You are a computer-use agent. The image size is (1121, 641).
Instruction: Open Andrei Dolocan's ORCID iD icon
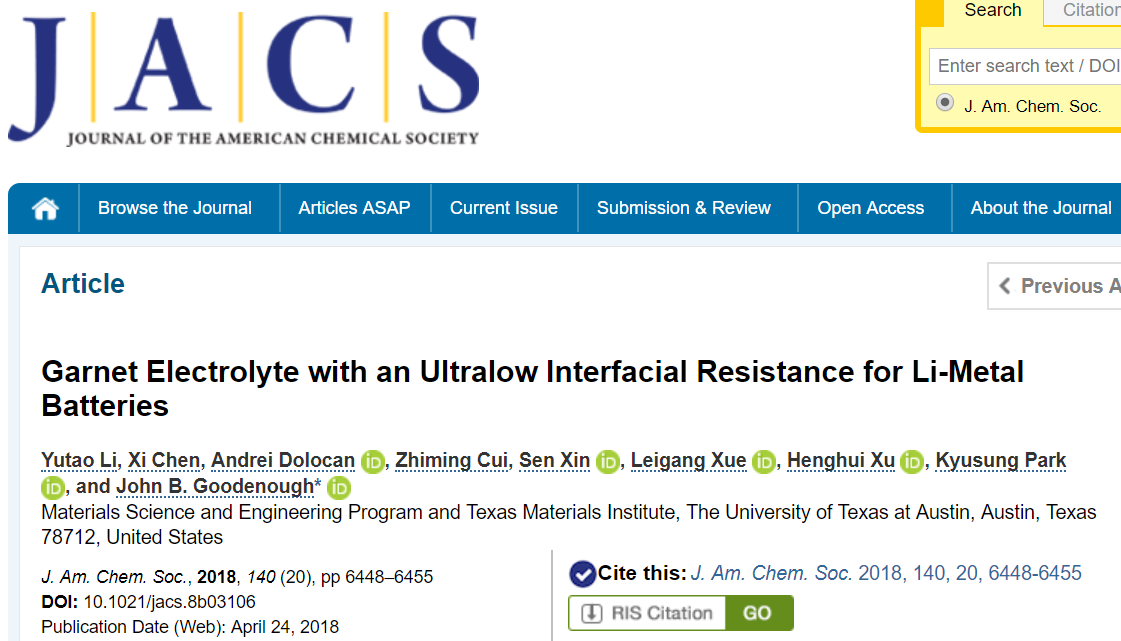click(372, 462)
